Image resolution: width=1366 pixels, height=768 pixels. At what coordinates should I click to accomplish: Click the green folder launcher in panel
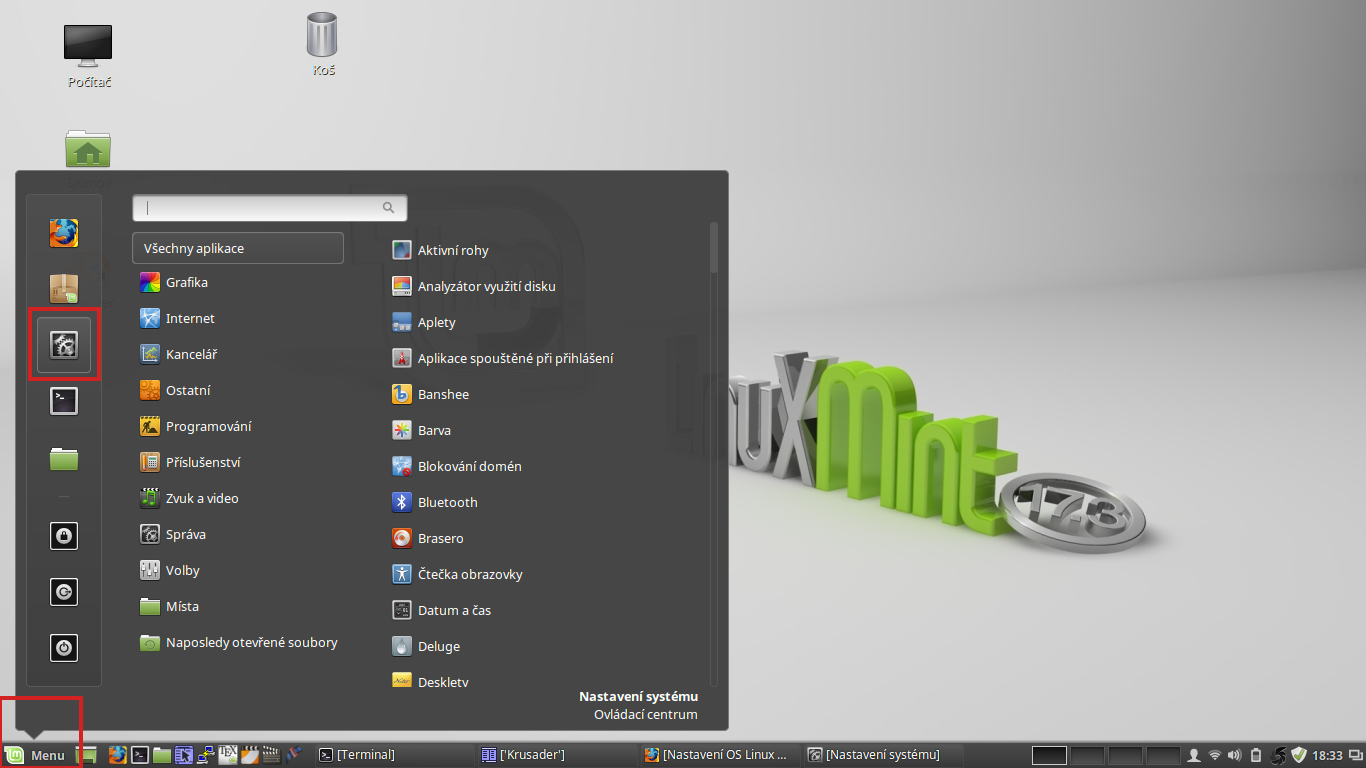(162, 755)
